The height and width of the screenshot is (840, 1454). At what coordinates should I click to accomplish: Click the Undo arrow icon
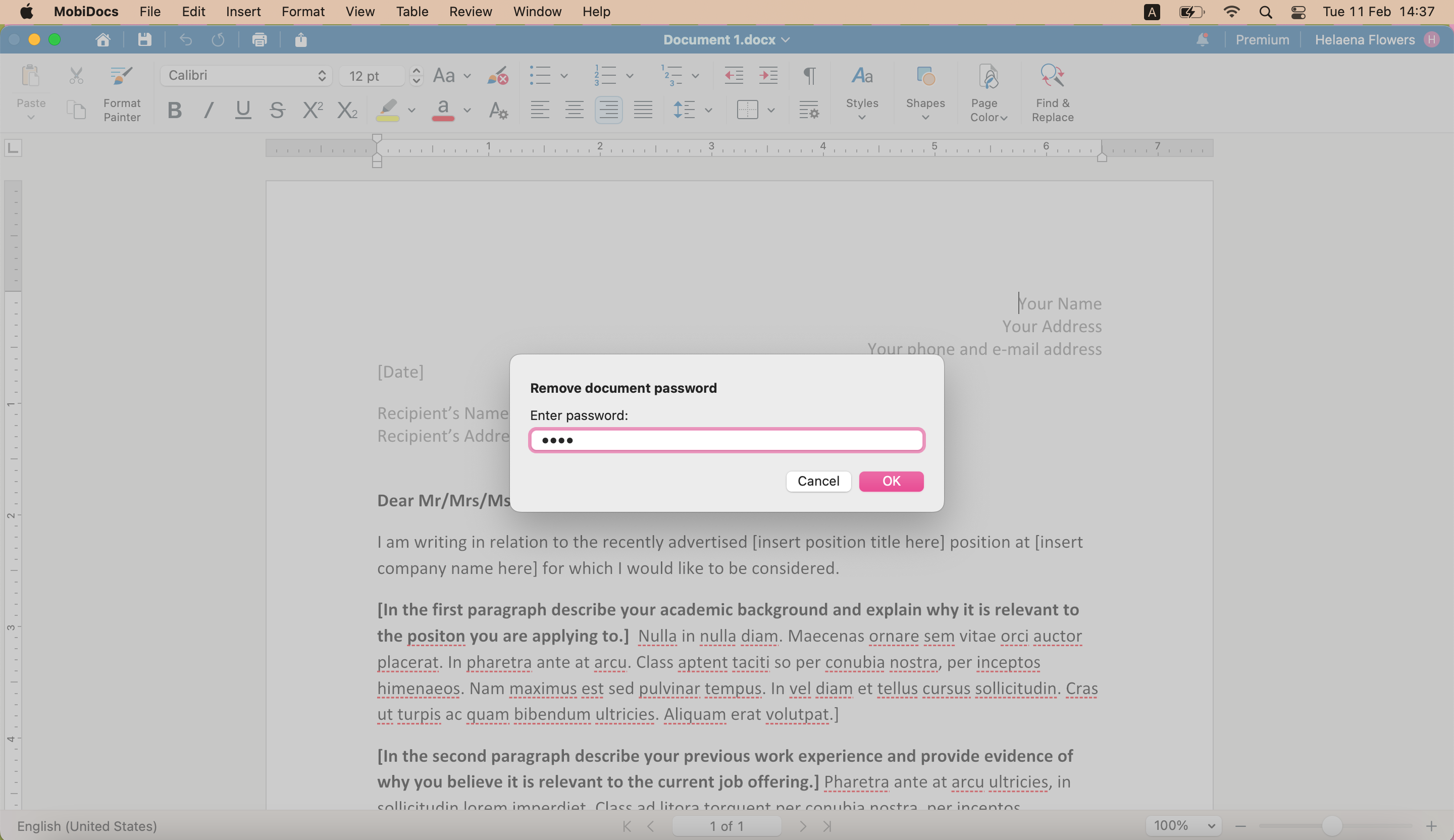coord(185,40)
